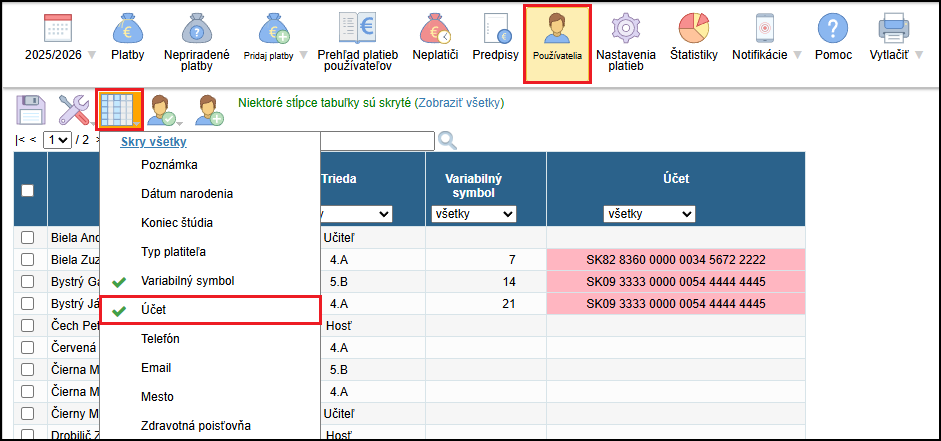Toggle the select-all checkbox in table header
The image size is (941, 441).
click(x=28, y=191)
